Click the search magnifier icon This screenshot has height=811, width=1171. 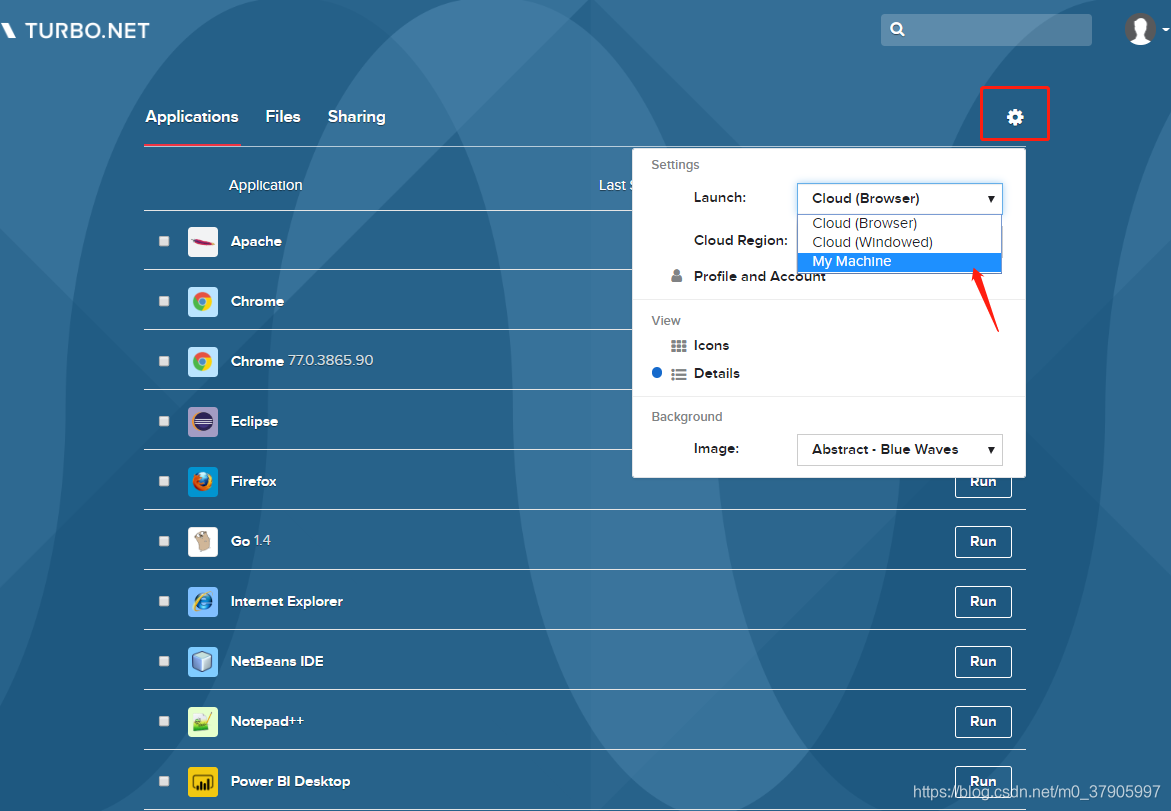(x=898, y=30)
